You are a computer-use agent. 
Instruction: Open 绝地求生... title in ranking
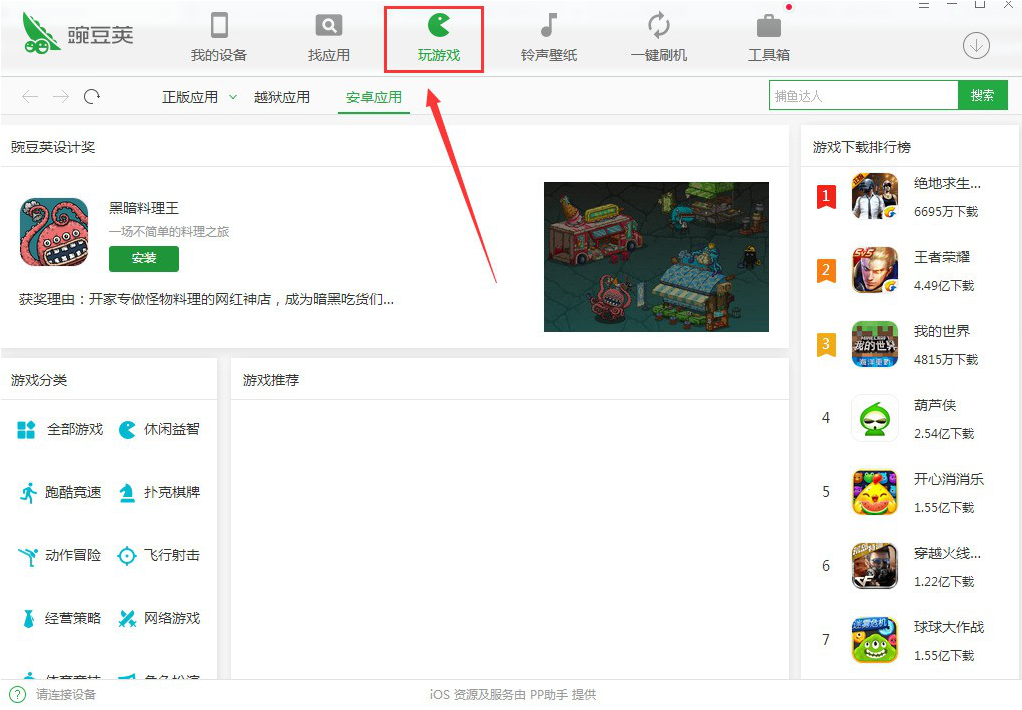pos(947,183)
